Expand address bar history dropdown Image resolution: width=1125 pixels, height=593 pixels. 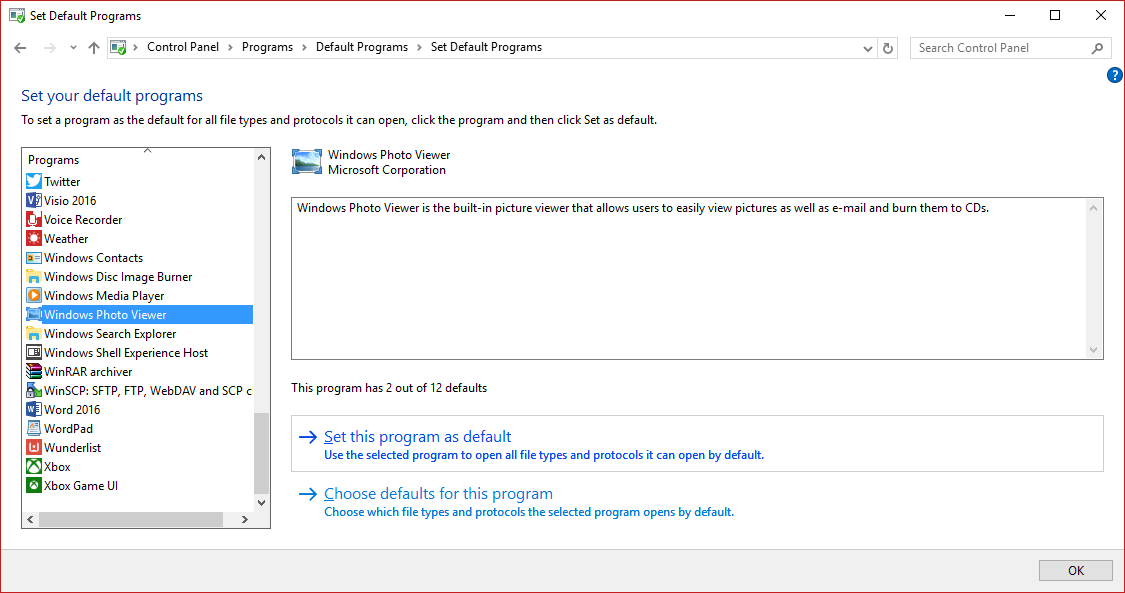tap(868, 48)
